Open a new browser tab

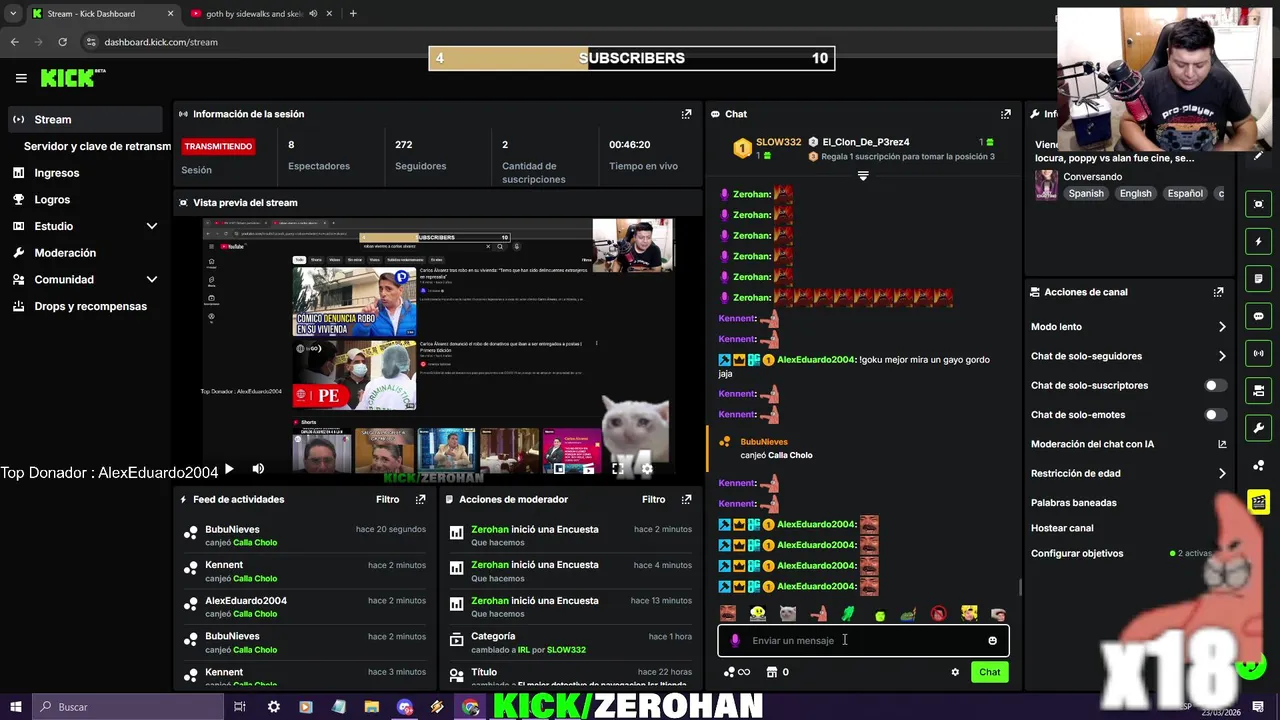tap(353, 14)
